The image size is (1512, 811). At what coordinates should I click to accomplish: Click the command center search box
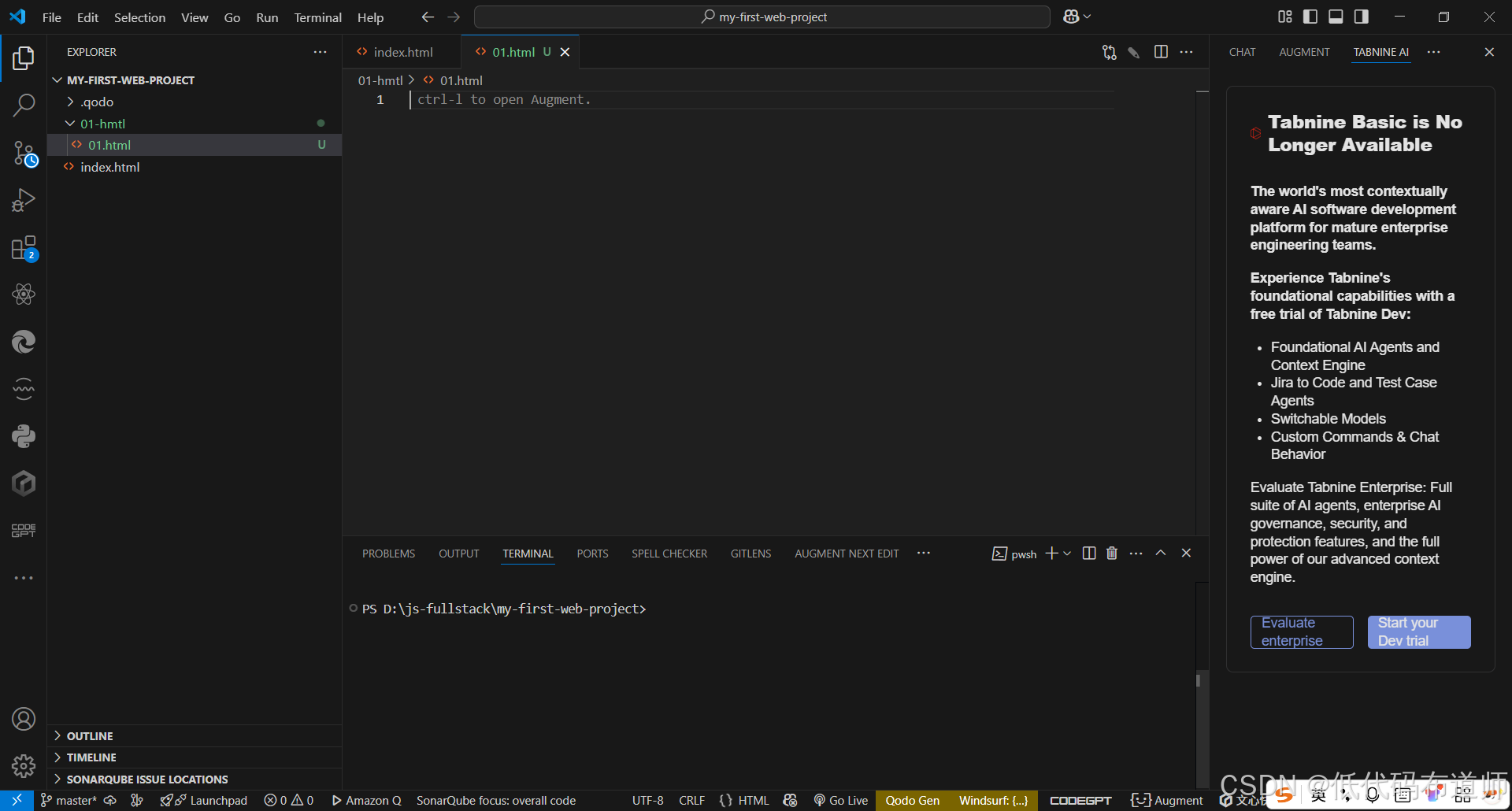[762, 17]
